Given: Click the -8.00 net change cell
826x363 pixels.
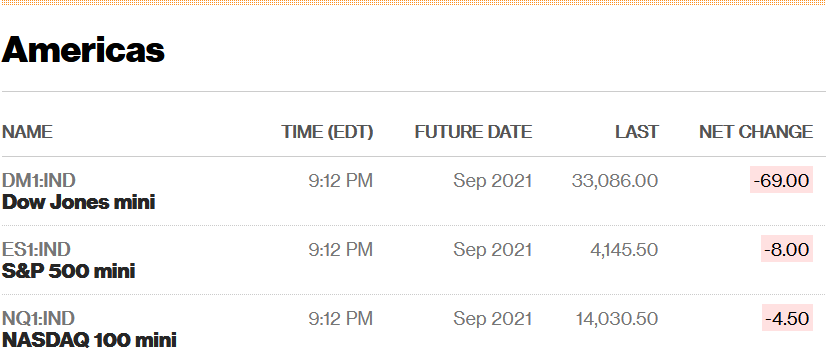Looking at the screenshot, I should click(788, 250).
